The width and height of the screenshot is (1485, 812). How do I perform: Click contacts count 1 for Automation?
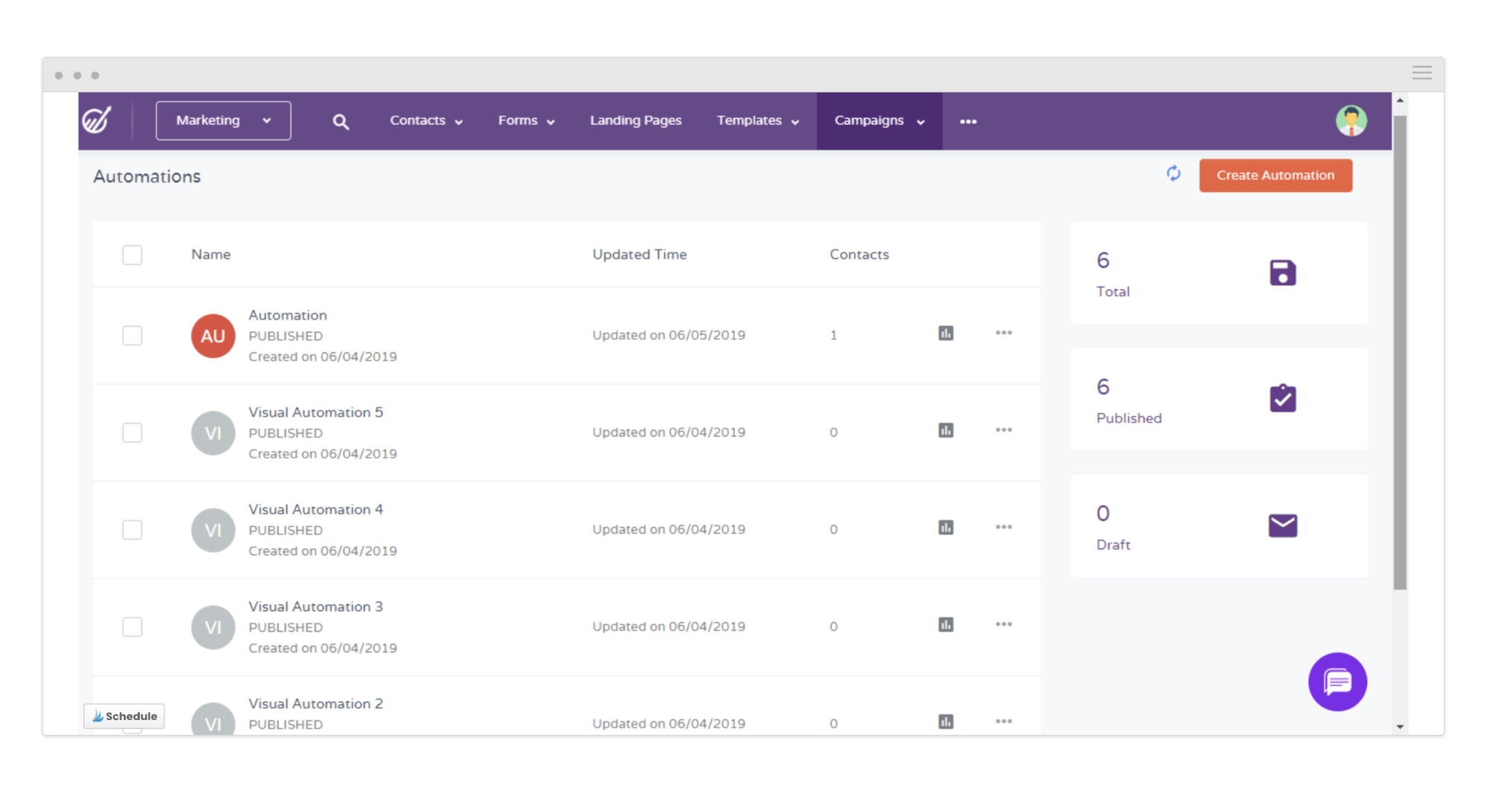click(x=834, y=335)
